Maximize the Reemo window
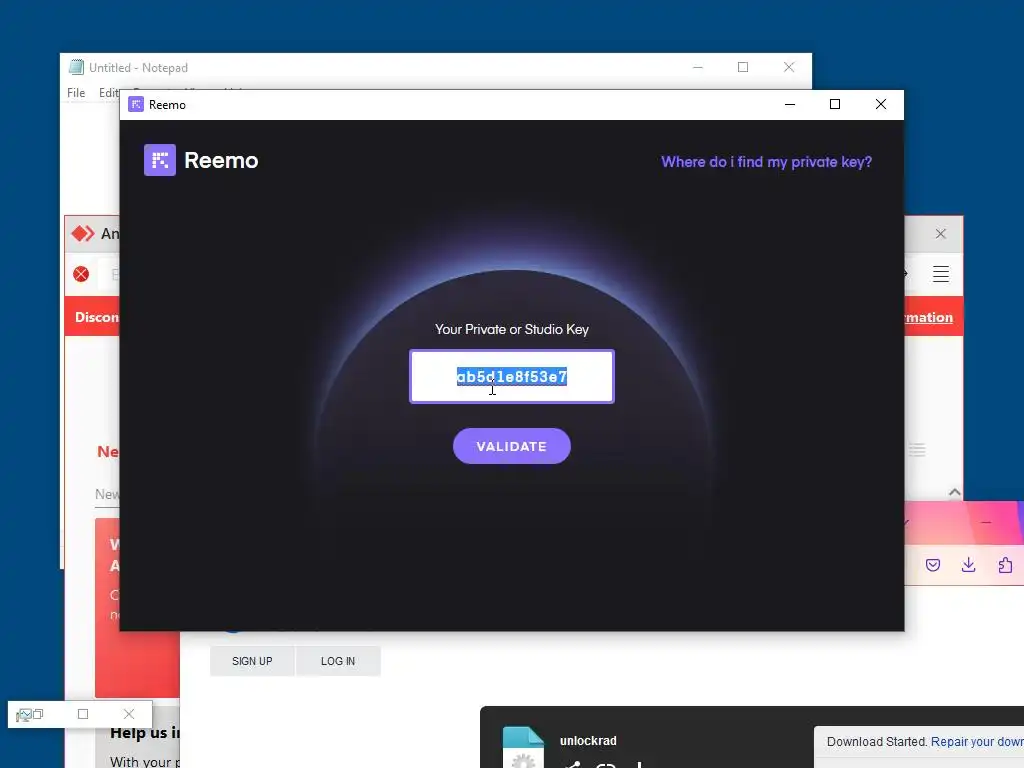 pos(835,104)
